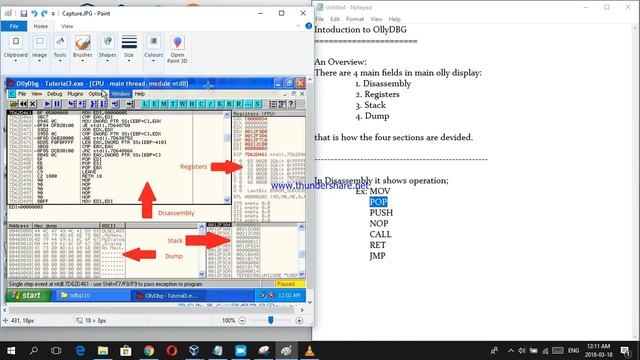Click the zoom out minus button in Paint
Screen dimensions: 640x360
[x=242, y=321]
